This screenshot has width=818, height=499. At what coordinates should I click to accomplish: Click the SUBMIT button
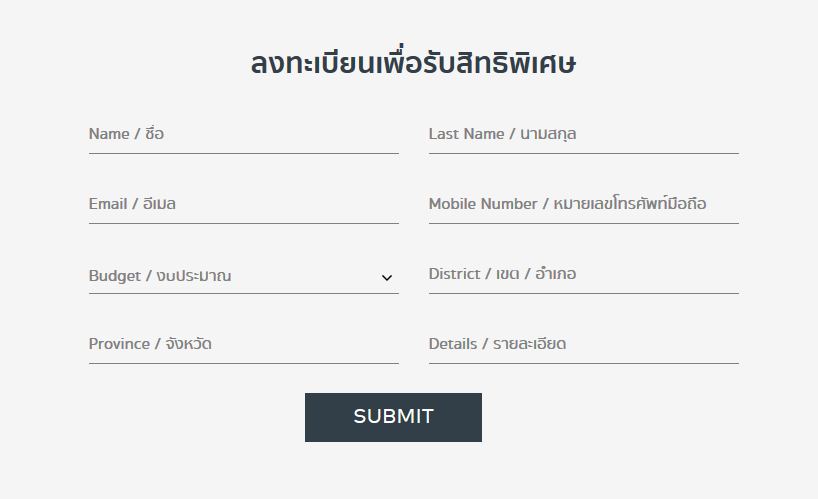point(393,417)
